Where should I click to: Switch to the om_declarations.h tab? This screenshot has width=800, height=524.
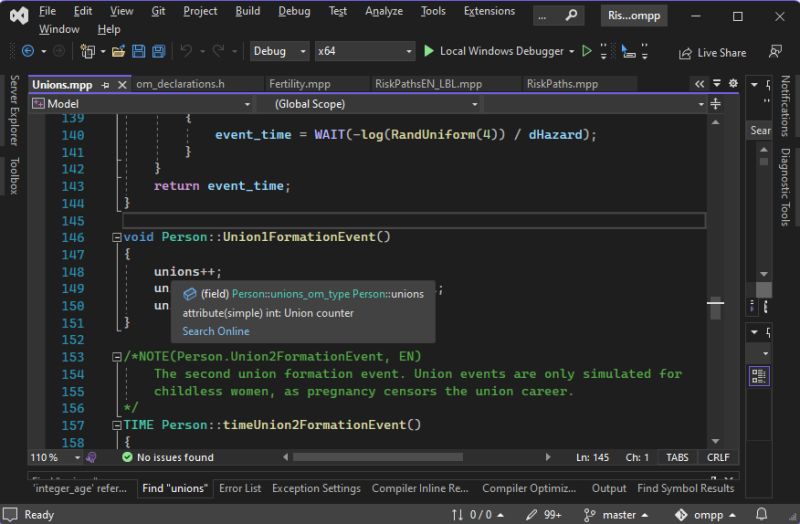(180, 84)
